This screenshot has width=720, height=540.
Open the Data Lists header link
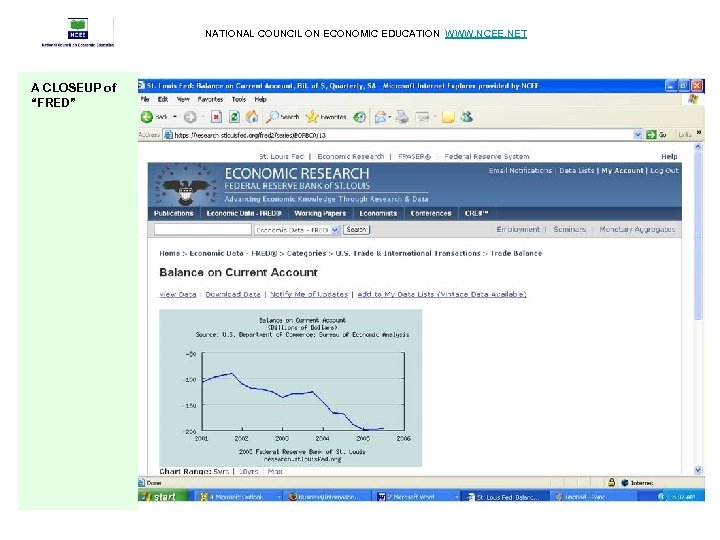[577, 170]
